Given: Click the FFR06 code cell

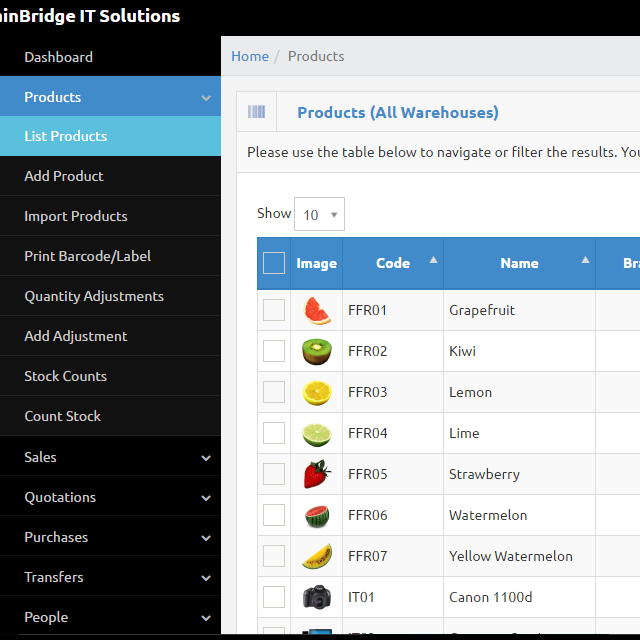Looking at the screenshot, I should point(393,515).
